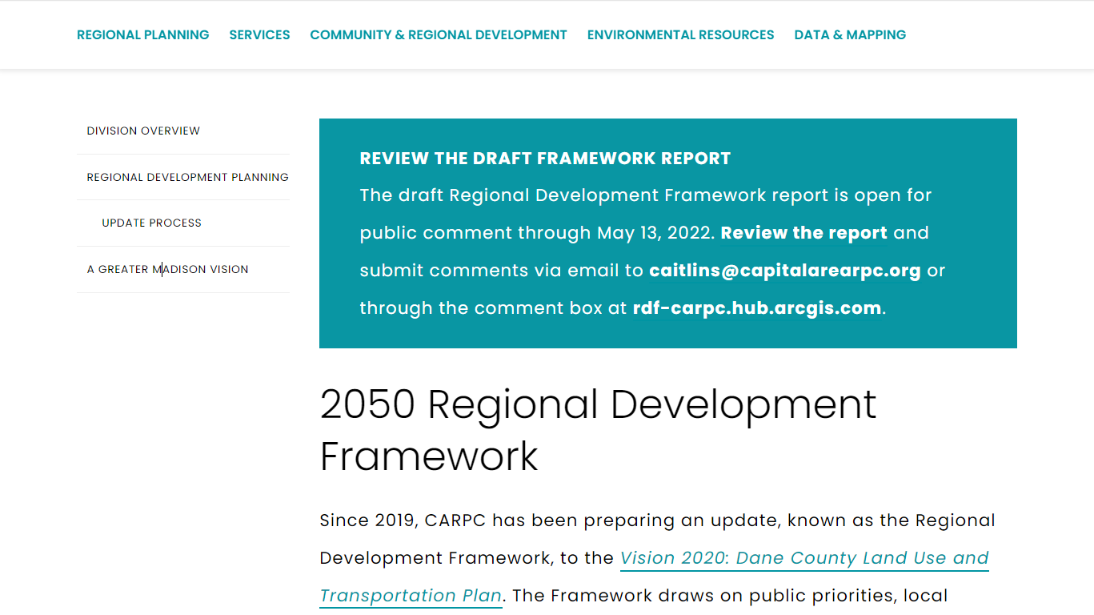This screenshot has height=615, width=1094.
Task: Click the word 'Framework' in the main title
Action: click(428, 457)
